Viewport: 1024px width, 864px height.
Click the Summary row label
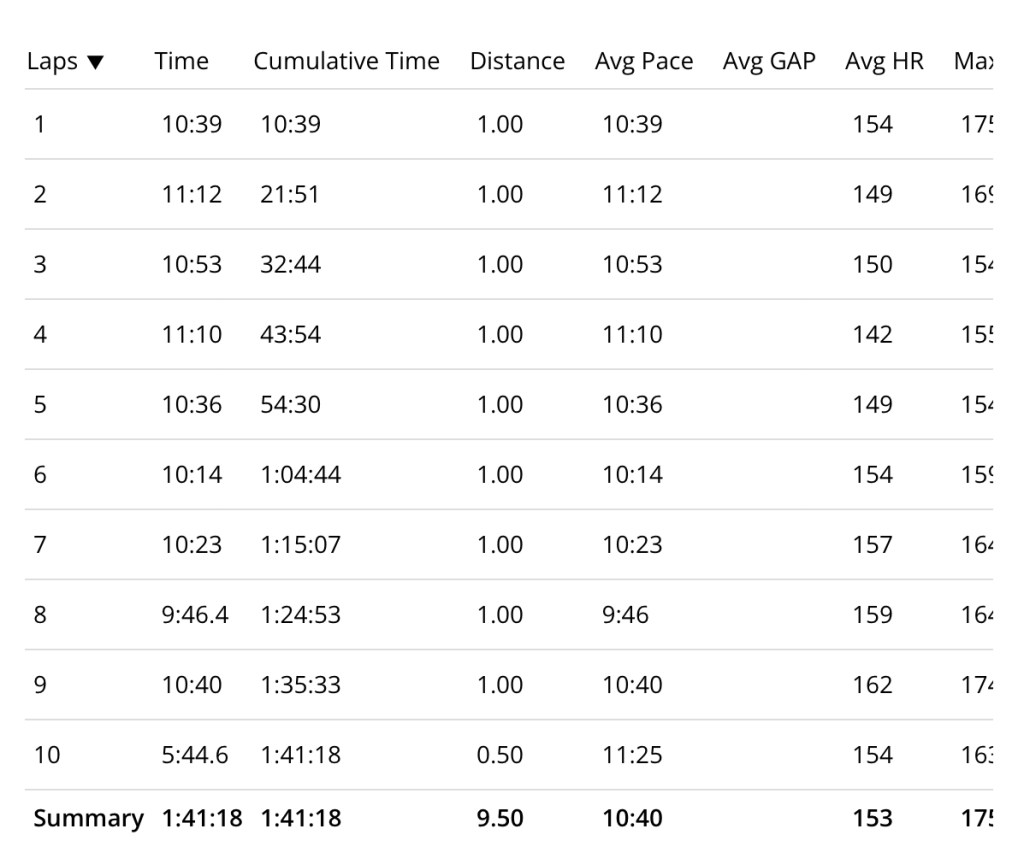click(x=88, y=818)
